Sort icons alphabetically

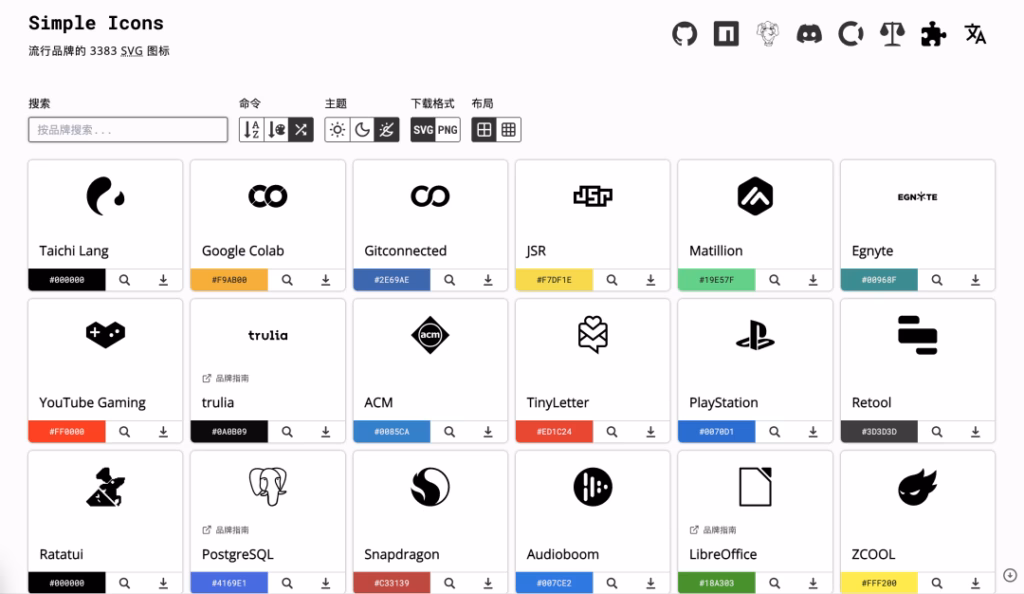[x=252, y=130]
